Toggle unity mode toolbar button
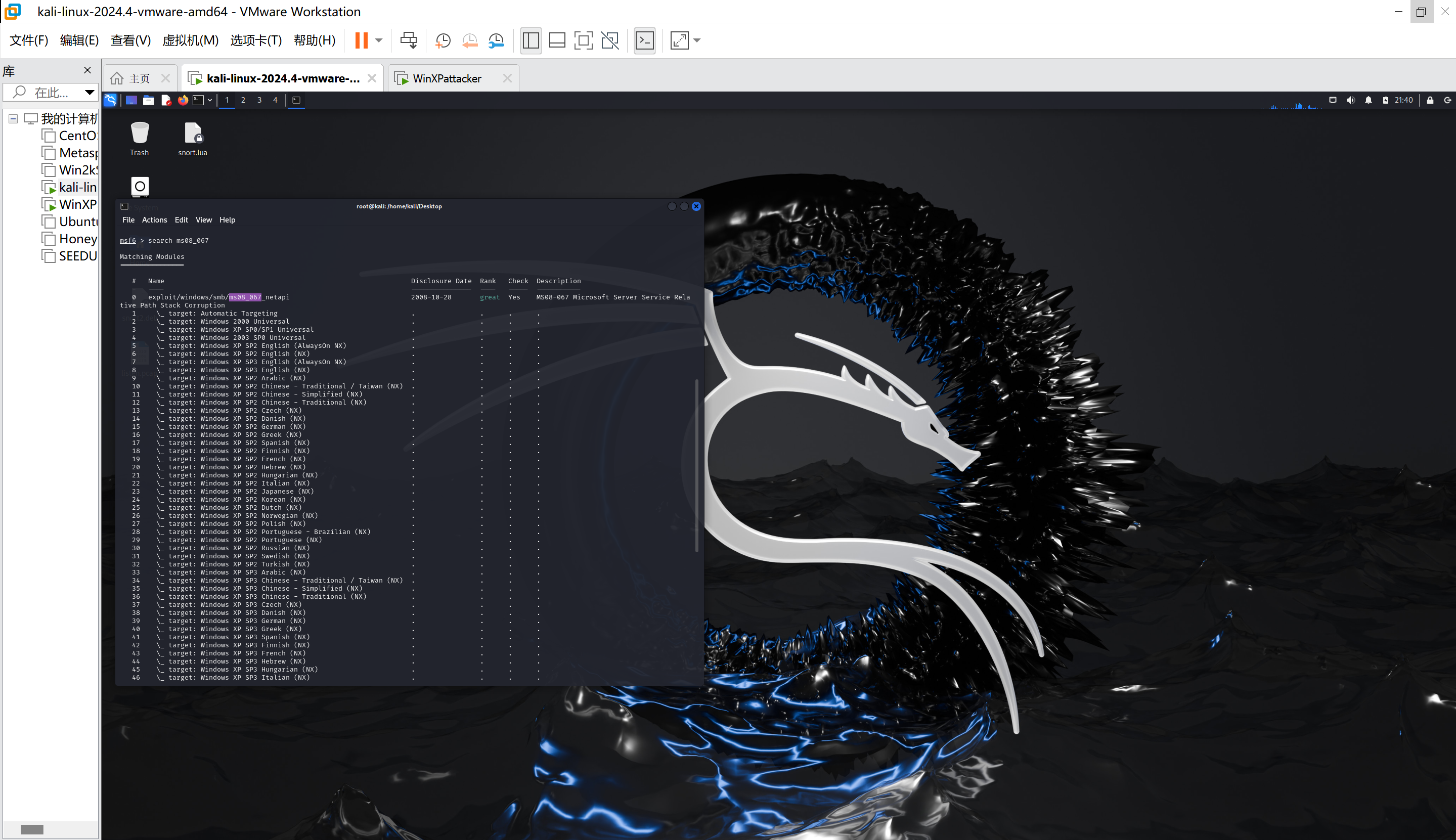Screen dimensions: 1456x840 click(x=610, y=40)
